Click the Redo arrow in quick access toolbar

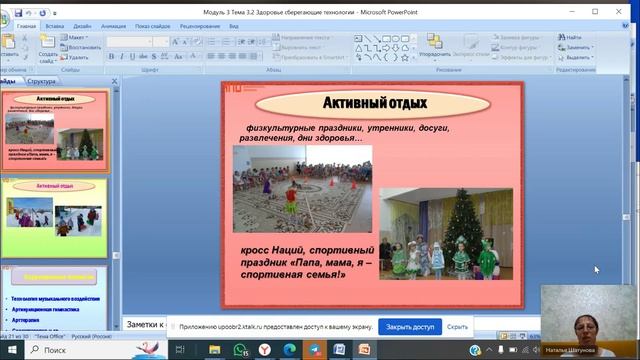(x=42, y=13)
